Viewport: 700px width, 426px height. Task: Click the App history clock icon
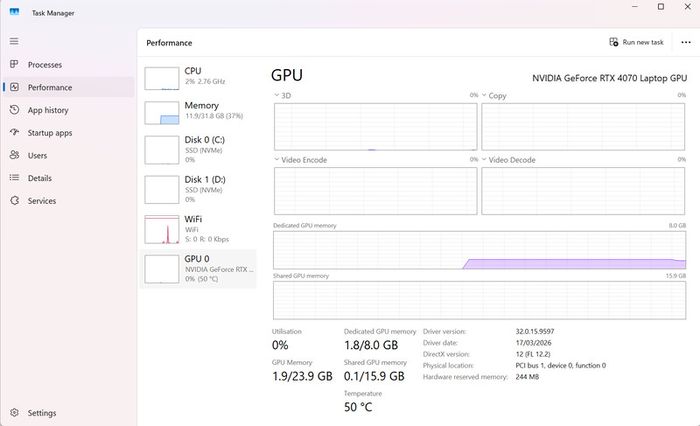coord(14,110)
